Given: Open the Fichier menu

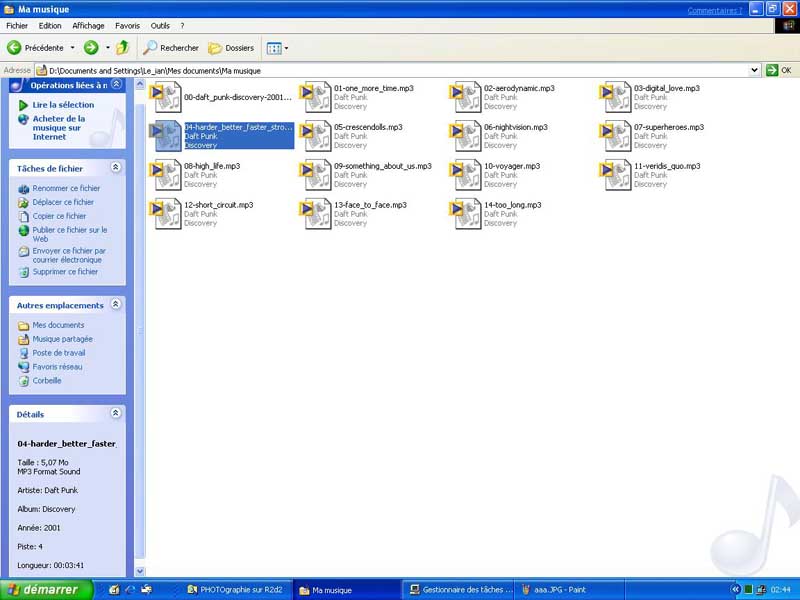Looking at the screenshot, I should 17,26.
